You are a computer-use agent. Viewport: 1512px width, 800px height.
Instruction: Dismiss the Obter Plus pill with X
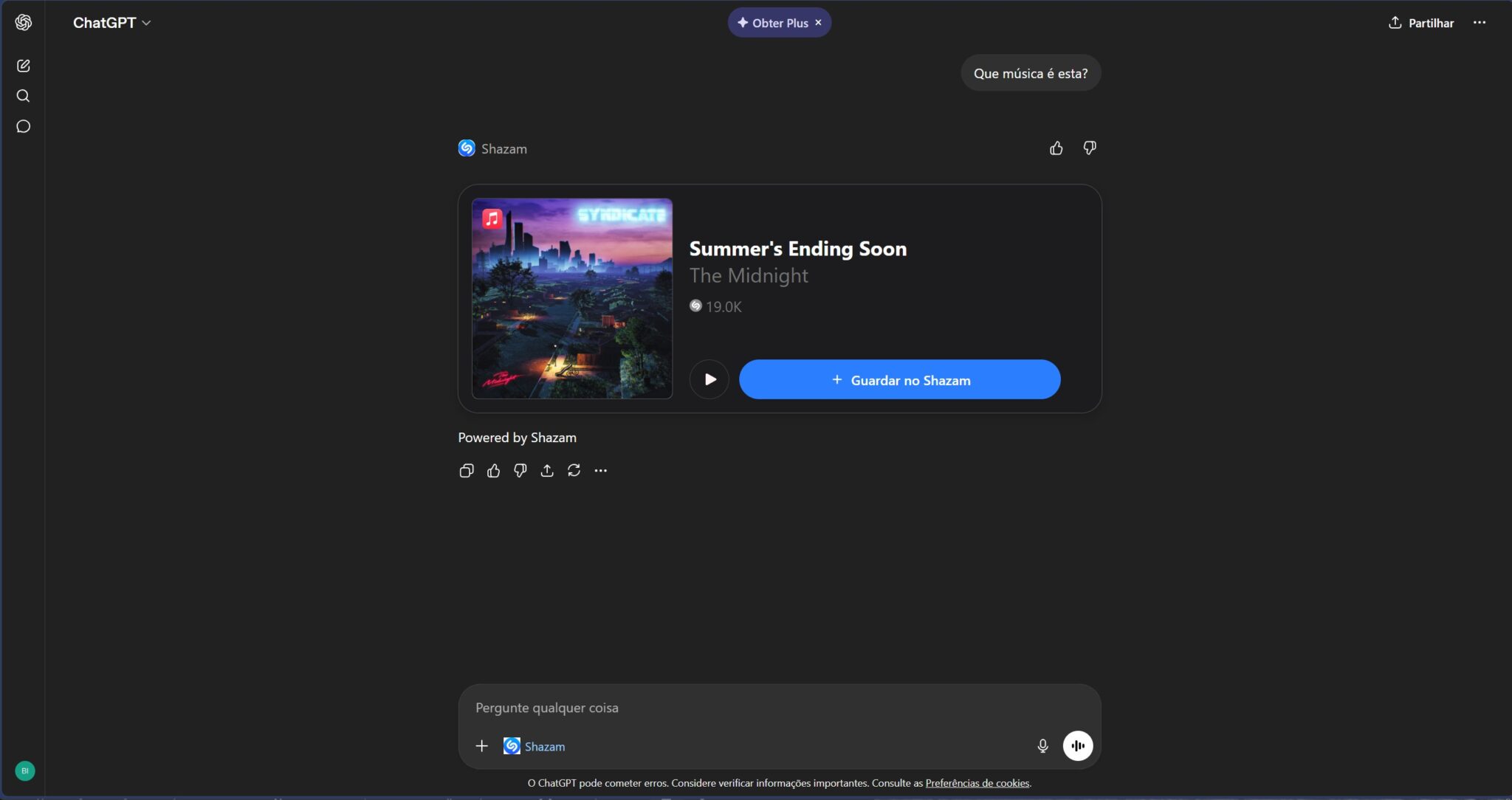(x=818, y=23)
